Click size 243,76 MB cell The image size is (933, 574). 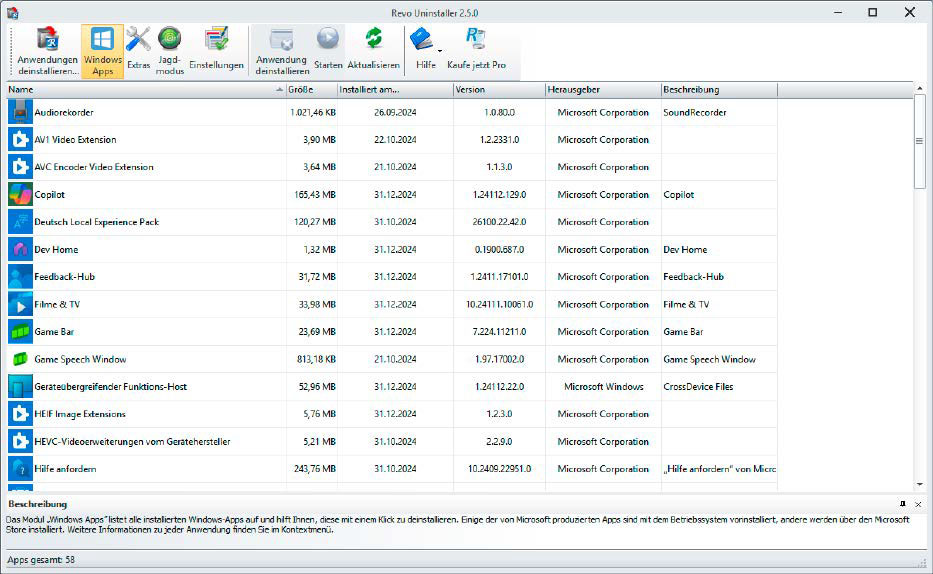(x=315, y=469)
